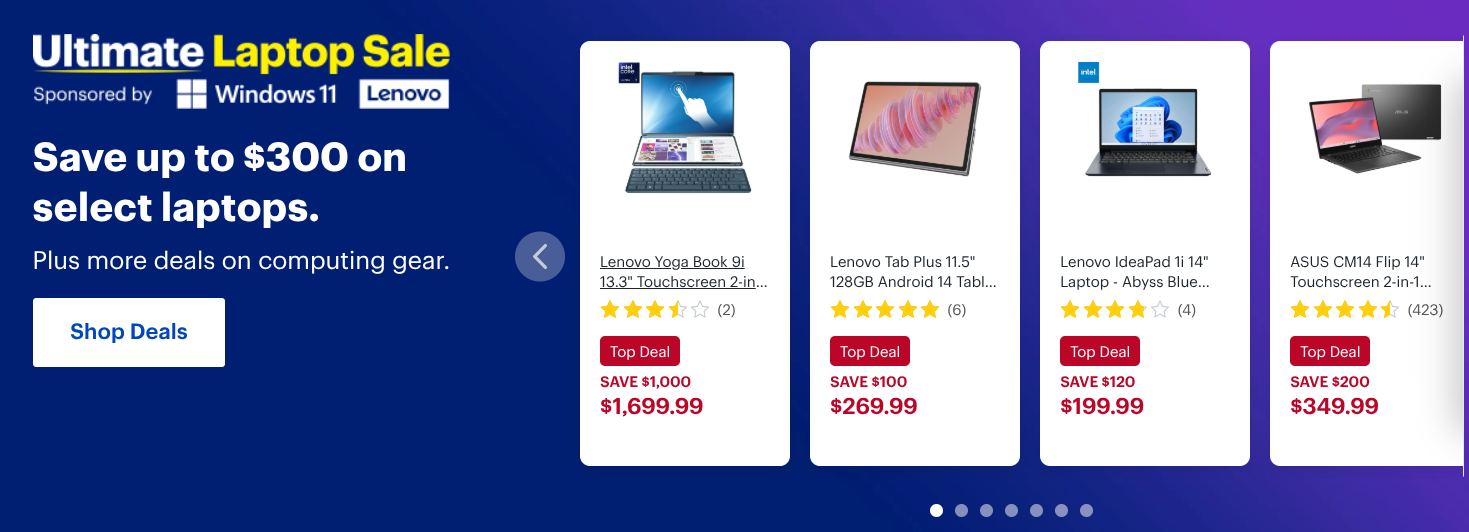Image resolution: width=1469 pixels, height=532 pixels.
Task: Open the ASUS CM14 Flip 14" title link
Action: pyautogui.click(x=1361, y=272)
